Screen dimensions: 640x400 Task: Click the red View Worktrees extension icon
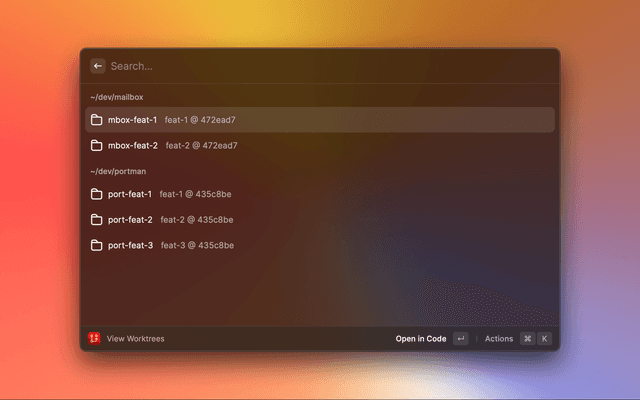[x=95, y=339]
